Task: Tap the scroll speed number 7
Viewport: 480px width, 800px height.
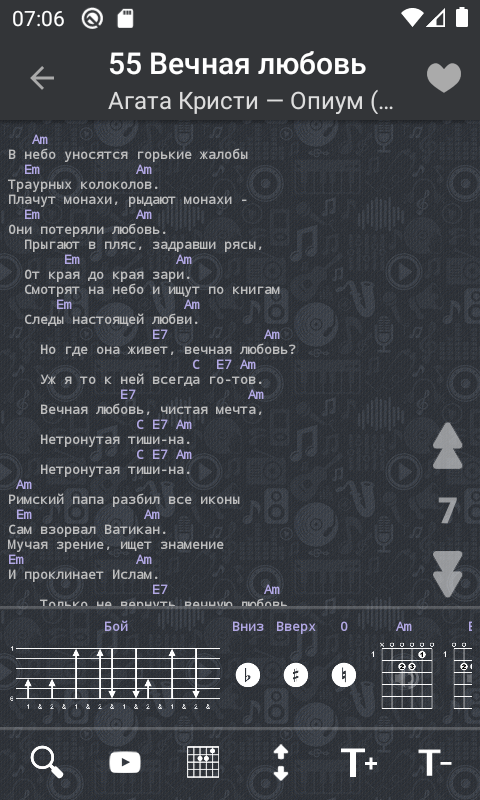Action: click(447, 511)
